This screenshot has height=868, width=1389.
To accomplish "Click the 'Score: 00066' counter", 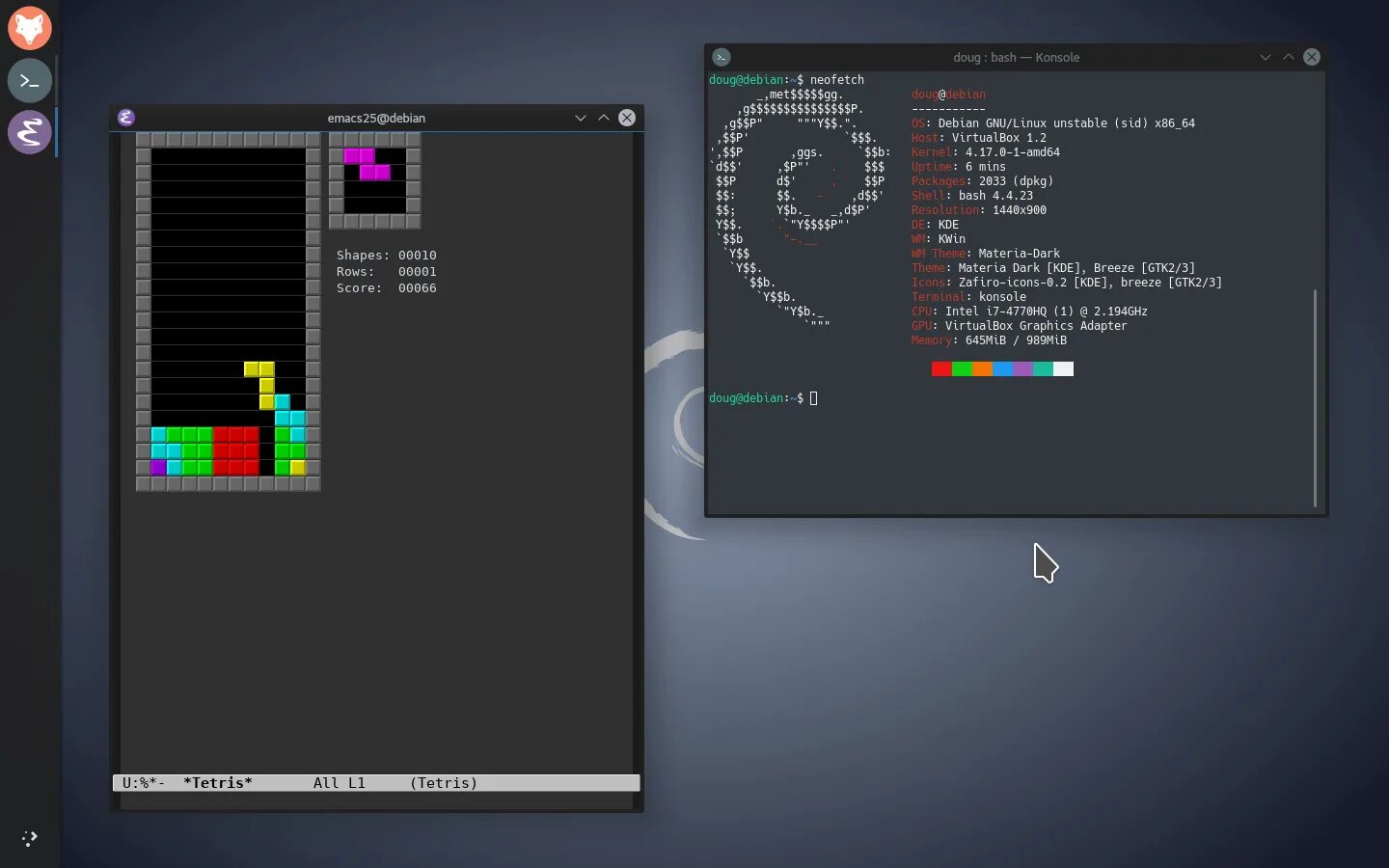I will (x=387, y=288).
